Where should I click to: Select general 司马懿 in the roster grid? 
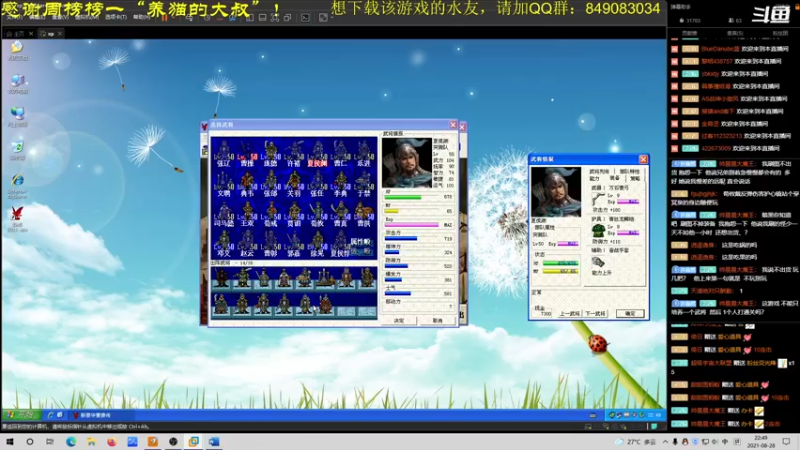(x=223, y=213)
